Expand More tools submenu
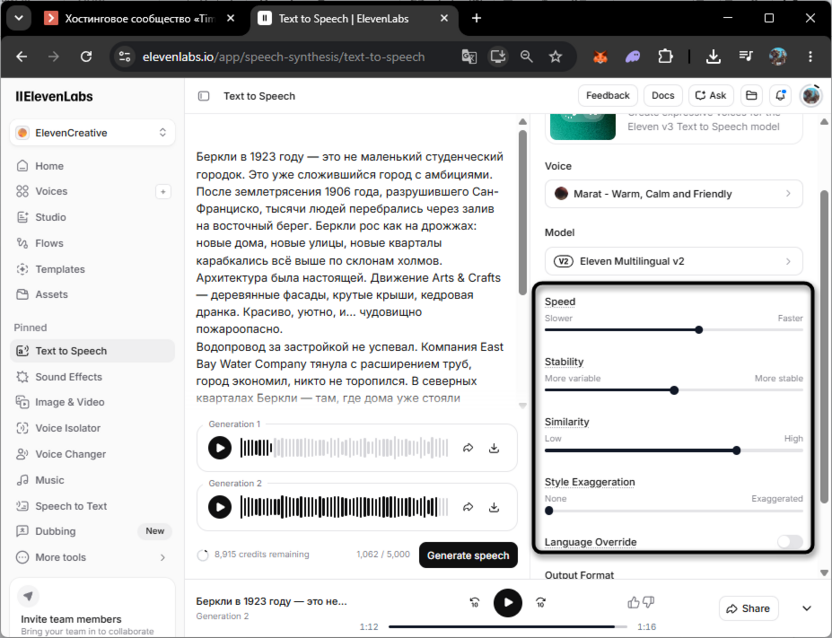The height and width of the screenshot is (638, 832). 92,557
